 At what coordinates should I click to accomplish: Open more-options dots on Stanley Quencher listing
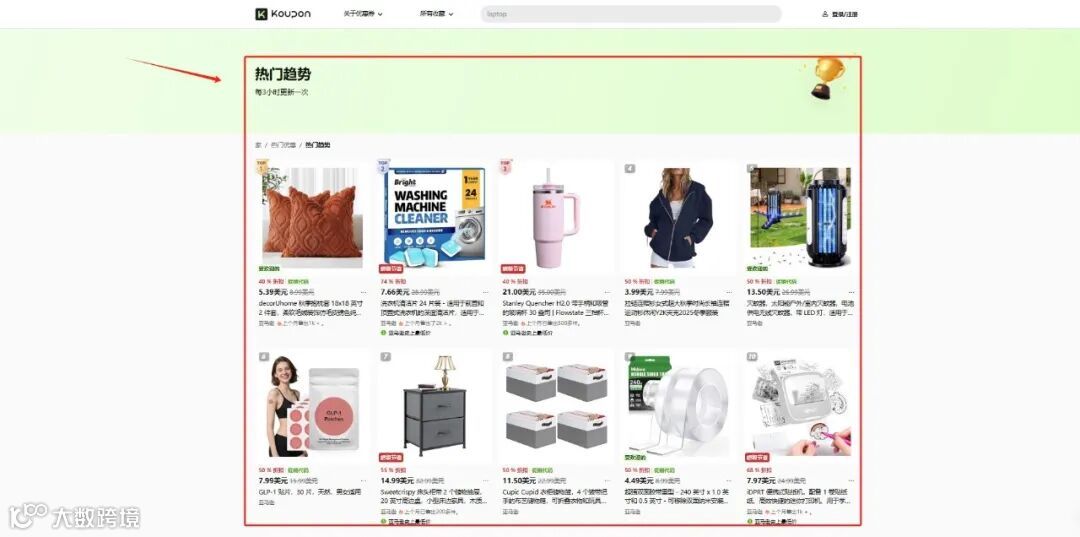point(608,293)
